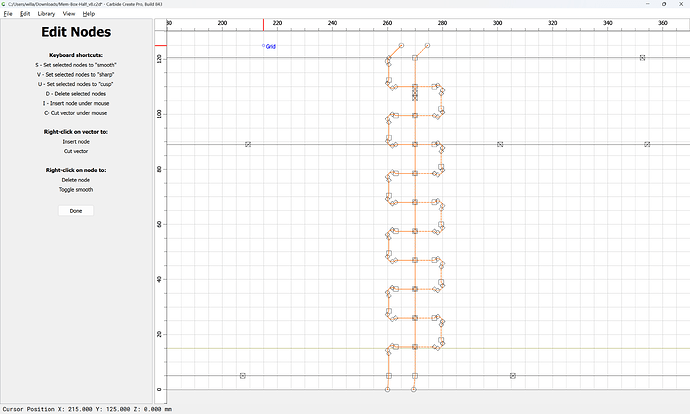690x414 pixels.
Task: Click the blue Grid label on canvas
Action: point(271,46)
